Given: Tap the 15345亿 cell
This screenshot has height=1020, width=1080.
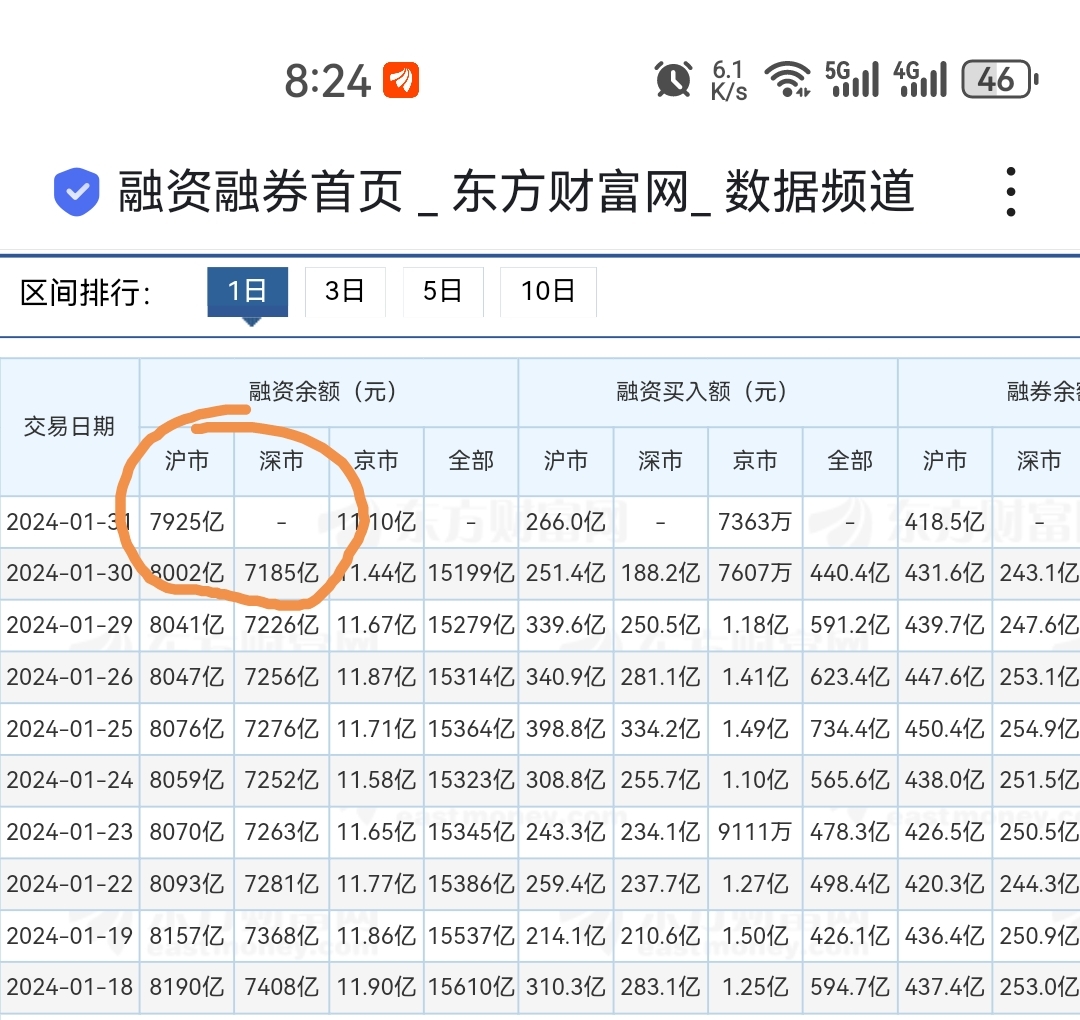Looking at the screenshot, I should point(471,832).
